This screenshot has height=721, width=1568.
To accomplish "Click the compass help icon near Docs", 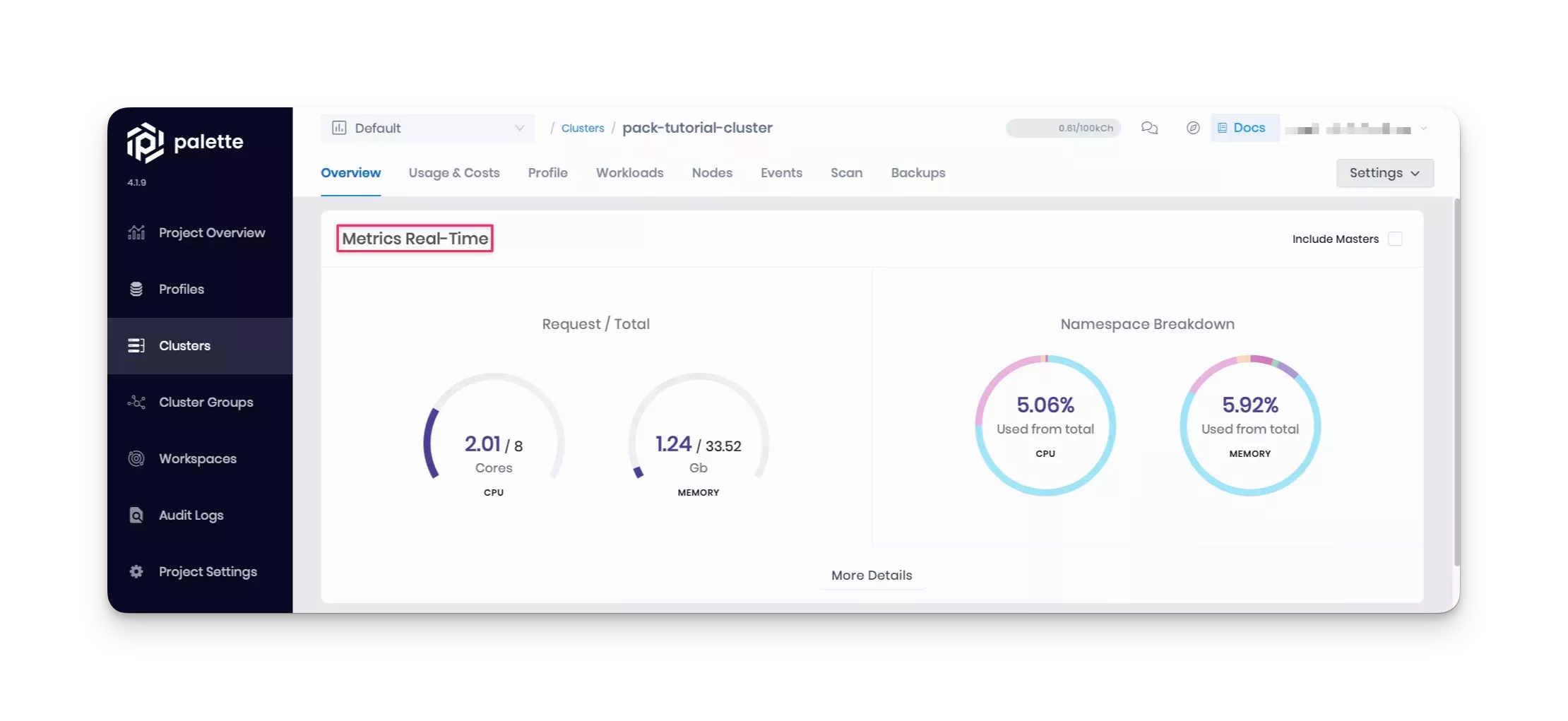I will coord(1193,128).
